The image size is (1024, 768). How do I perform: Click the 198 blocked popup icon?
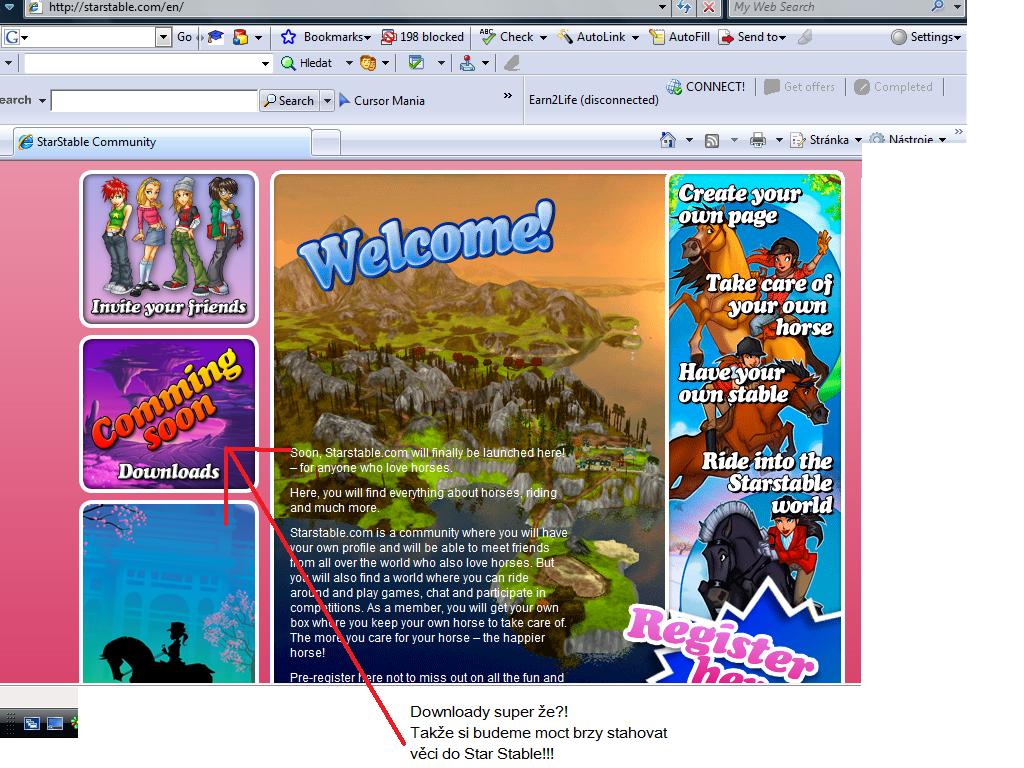point(389,37)
